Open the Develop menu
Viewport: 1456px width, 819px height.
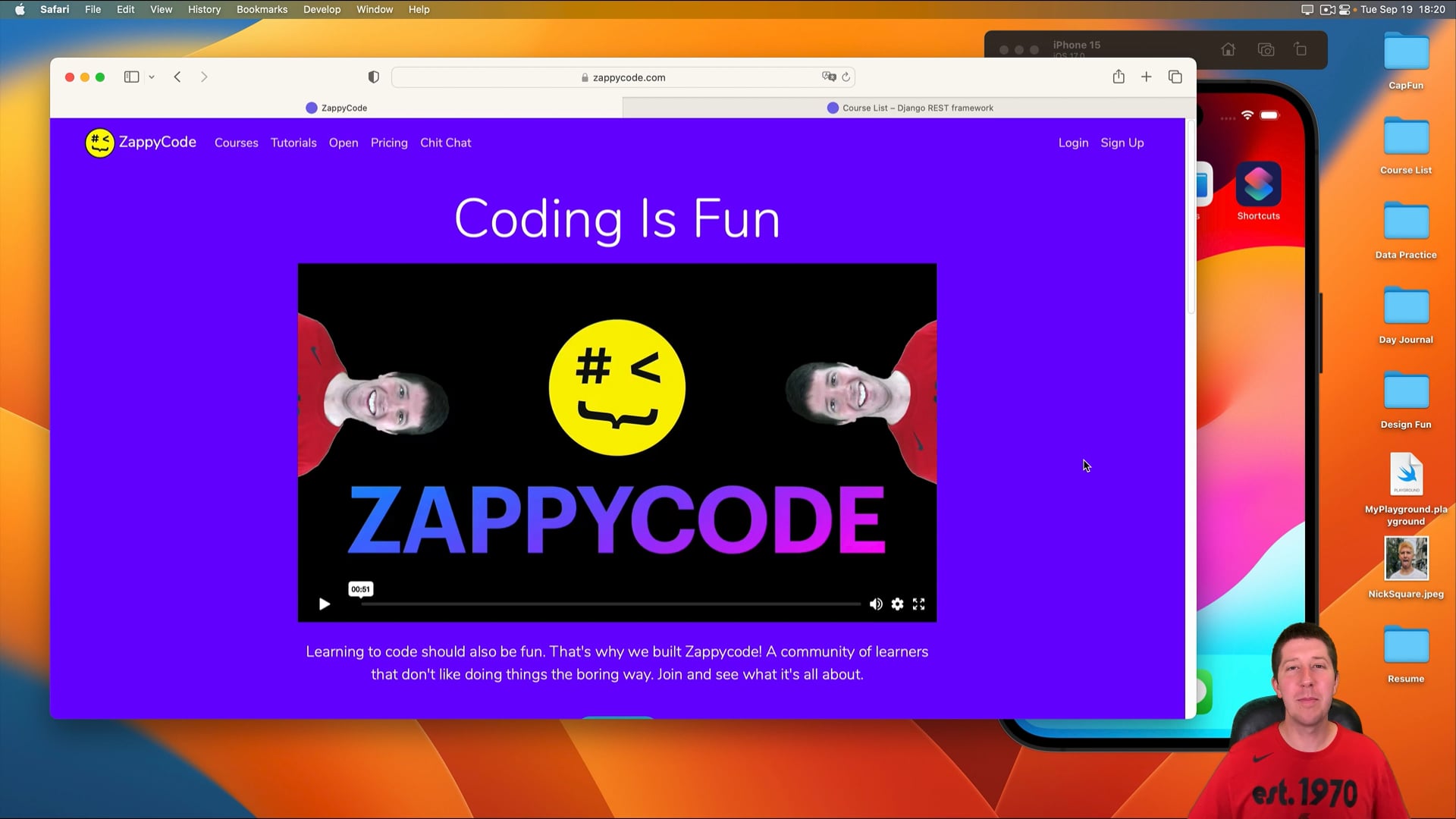click(322, 9)
